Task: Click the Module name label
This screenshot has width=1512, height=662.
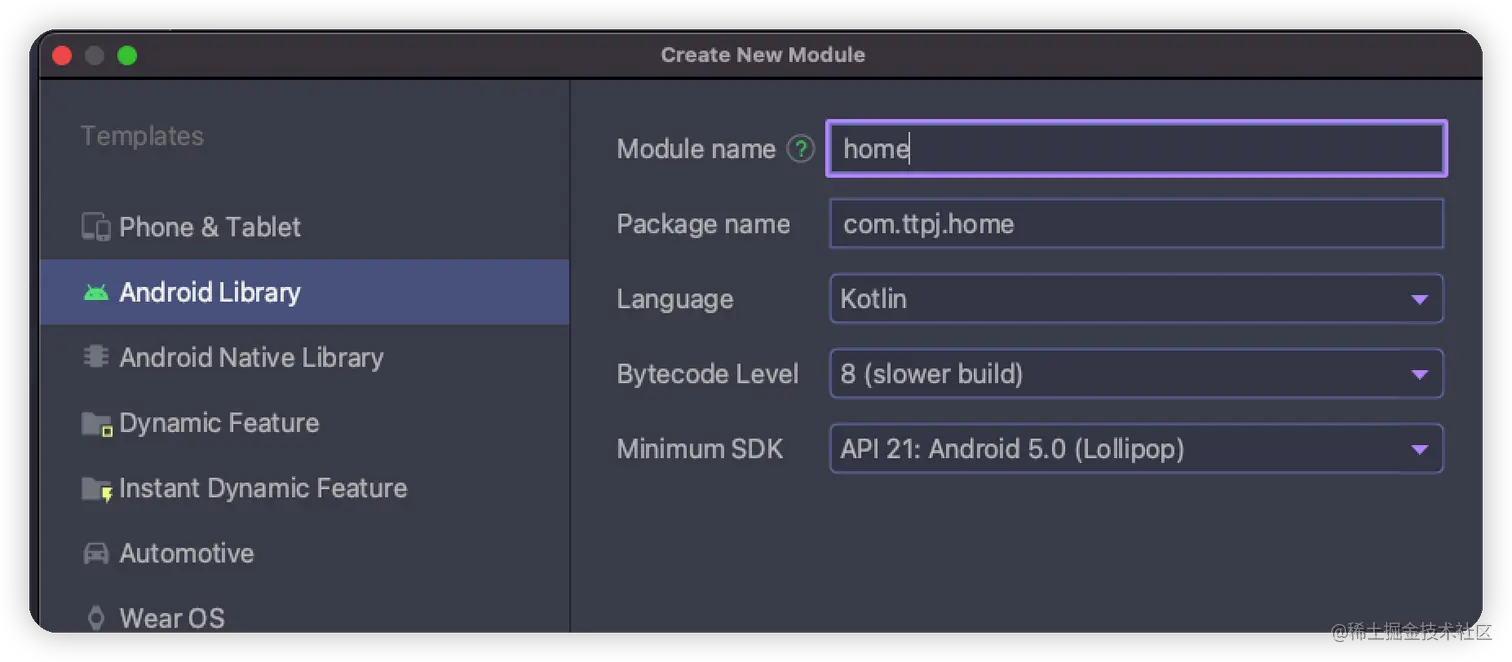Action: pos(696,149)
